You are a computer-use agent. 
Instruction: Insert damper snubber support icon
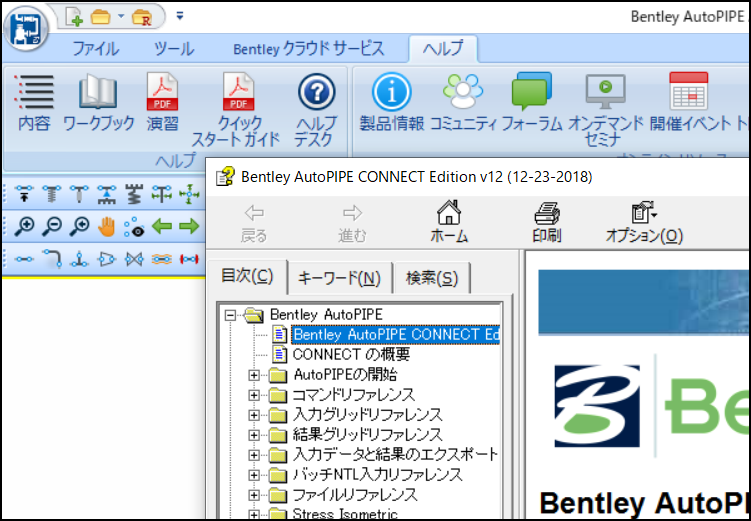click(x=79, y=194)
